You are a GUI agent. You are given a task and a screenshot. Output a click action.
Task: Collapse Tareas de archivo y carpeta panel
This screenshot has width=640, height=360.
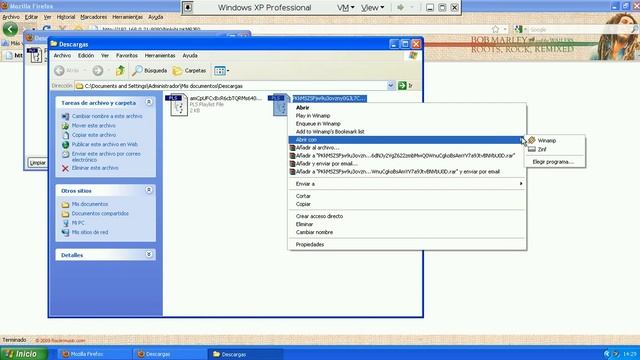click(149, 102)
